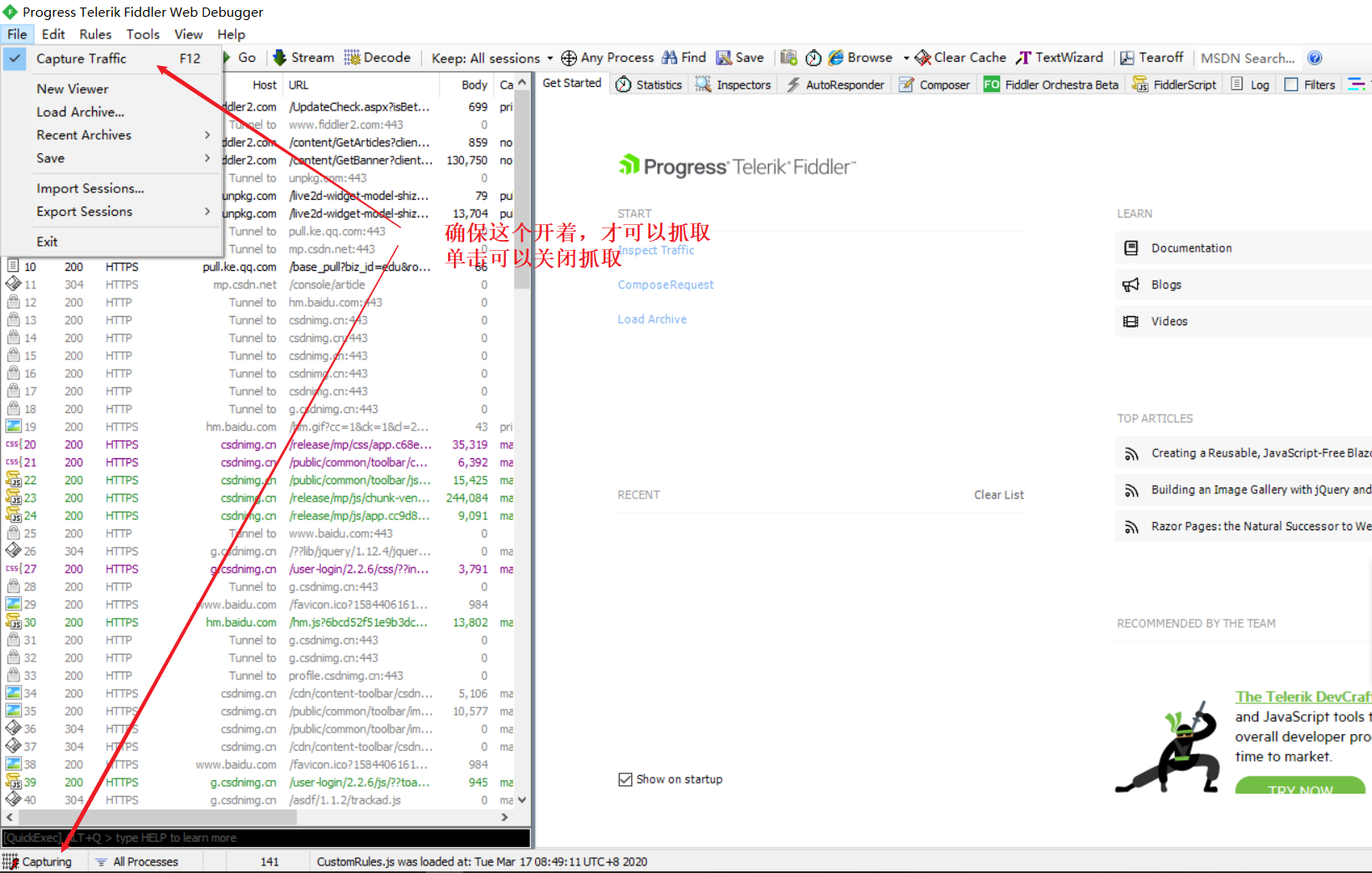The width and height of the screenshot is (1372, 873).
Task: Click the Clear Cache toolbar icon
Action: [923, 58]
